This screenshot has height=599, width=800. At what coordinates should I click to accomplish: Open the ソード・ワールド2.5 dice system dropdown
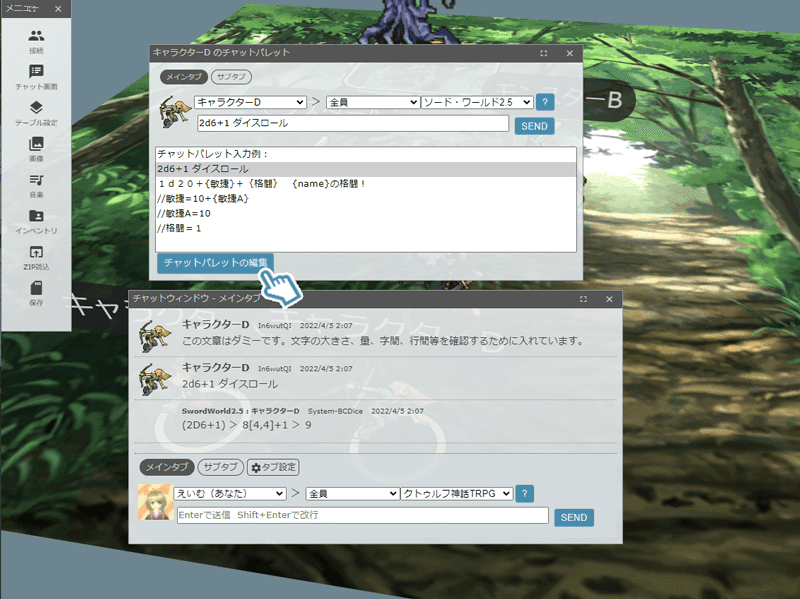477,102
